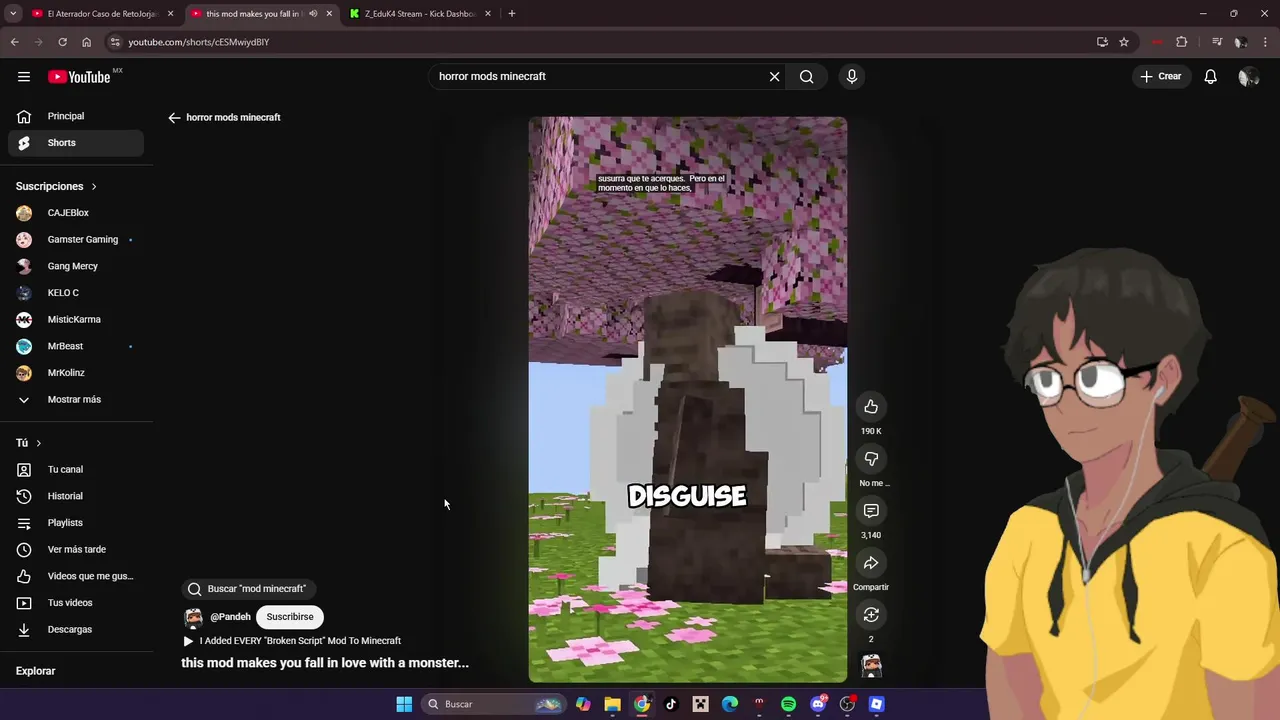
Task: Open the MrKolinz subscription channel
Action: tap(75, 373)
